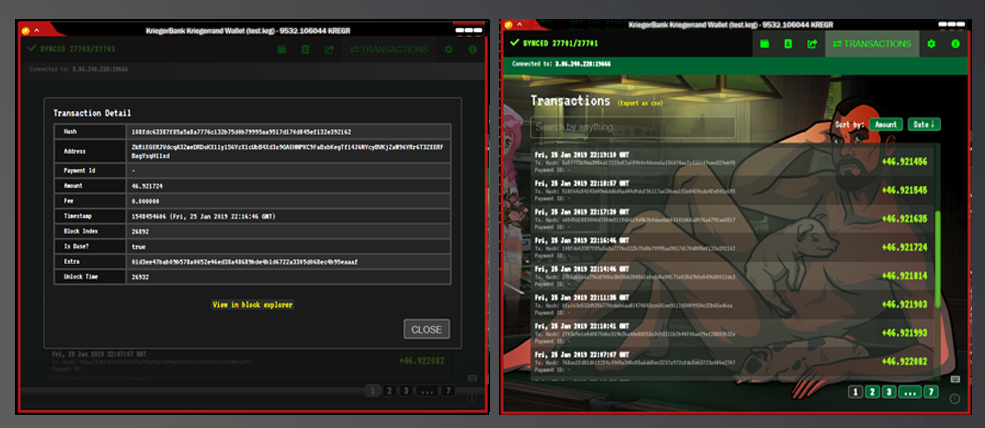
Task: Open transaction dated 22:19:10 GMT
Action: [731, 162]
